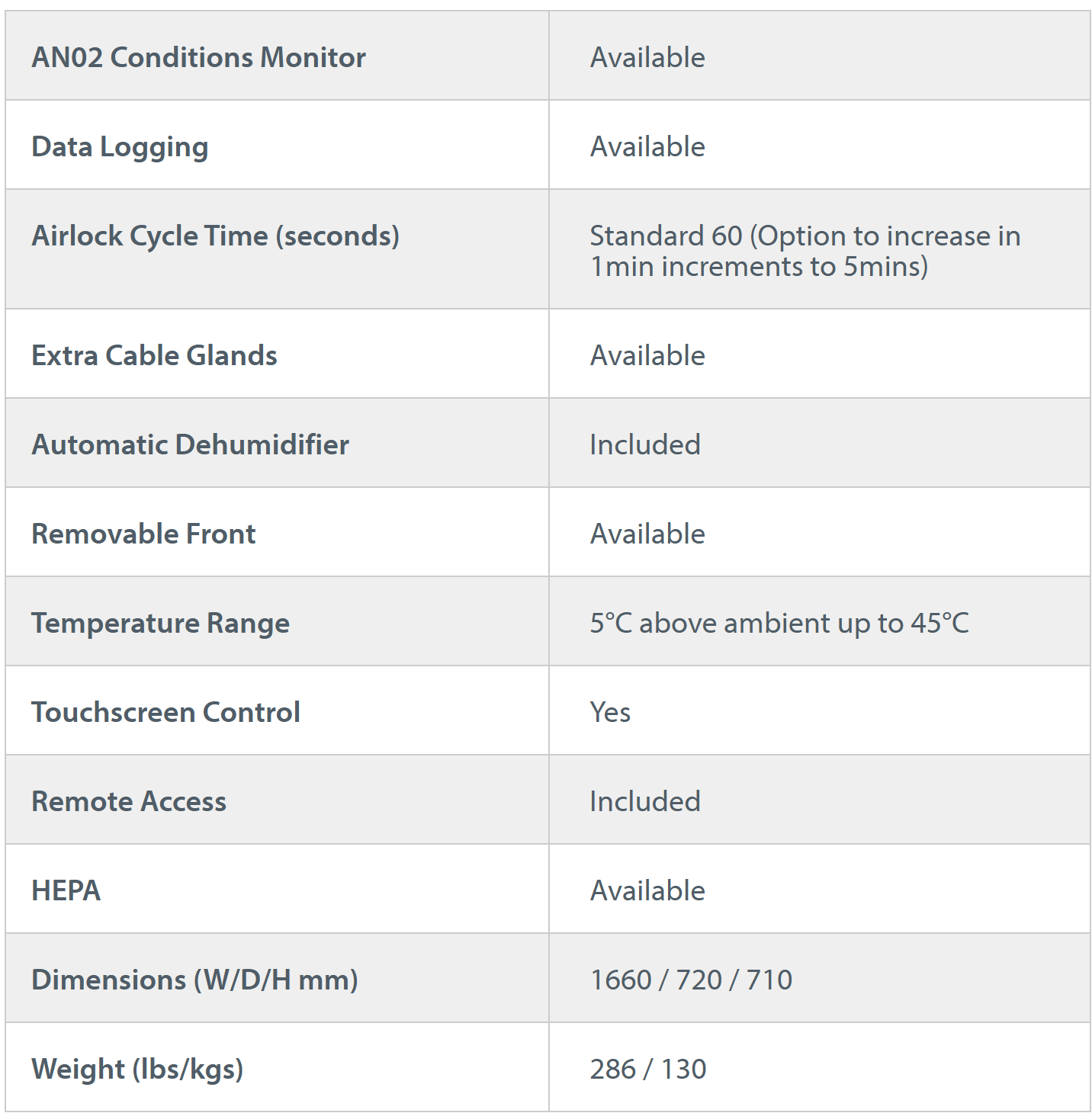Select the '286 / 130' weight value
Viewport: 1092px width, 1113px height.
pos(648,1069)
